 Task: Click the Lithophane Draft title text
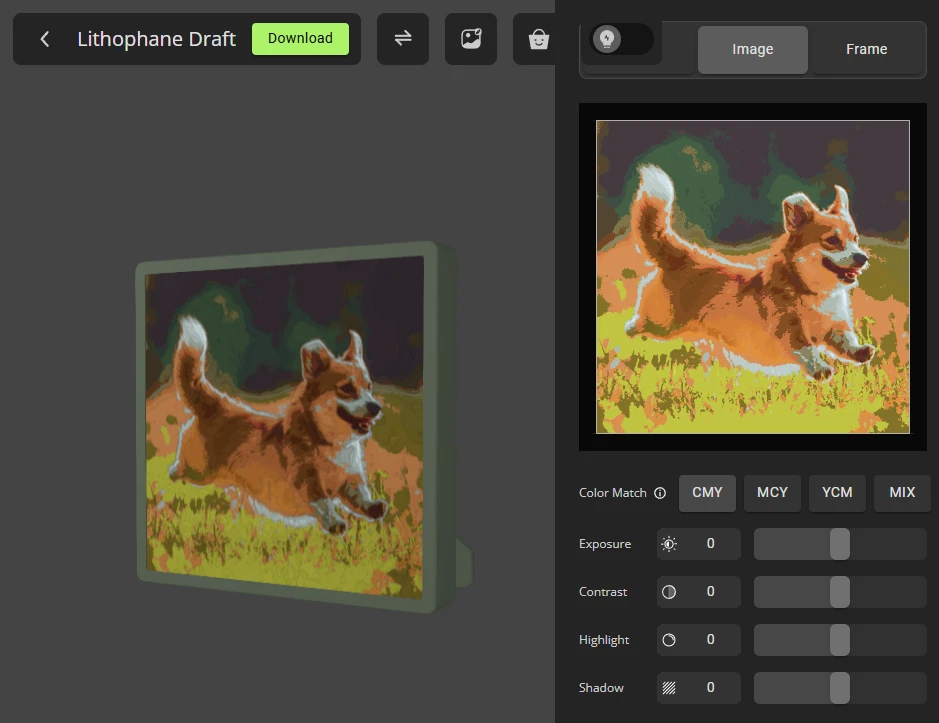point(156,39)
